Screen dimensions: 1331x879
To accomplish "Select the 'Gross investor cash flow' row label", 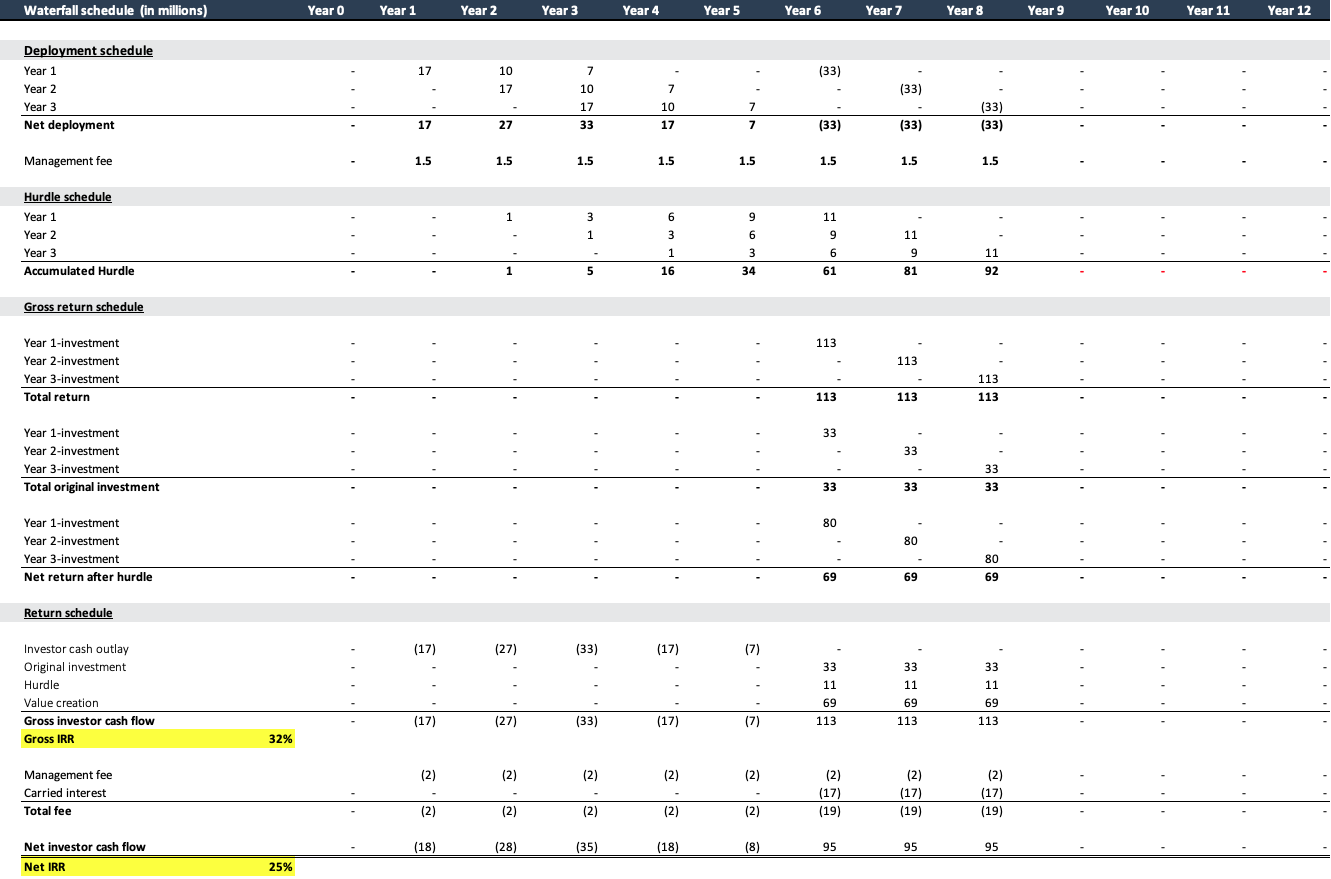I will coord(89,721).
